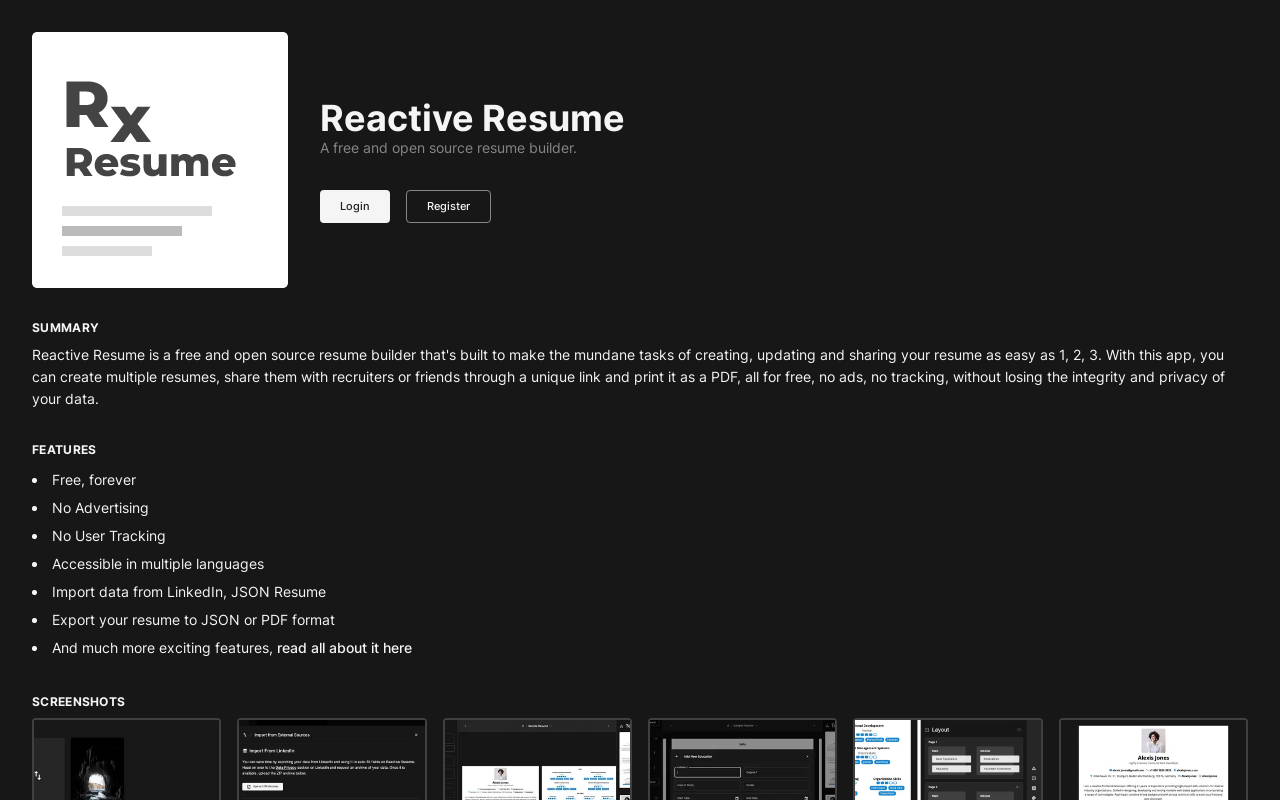This screenshot has height=800, width=1280.
Task: View the Layout panel screenshot thumbnail
Action: (948, 759)
